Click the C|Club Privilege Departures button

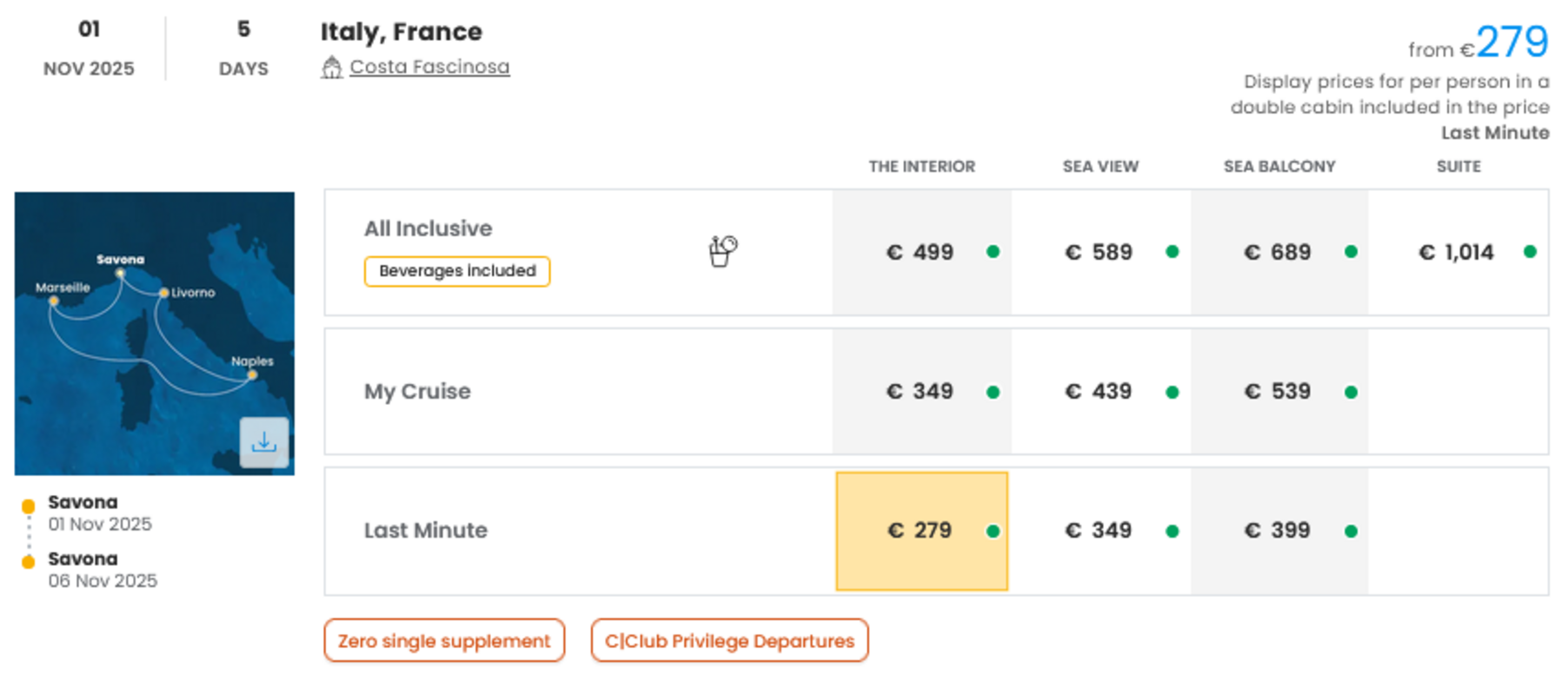coord(729,640)
